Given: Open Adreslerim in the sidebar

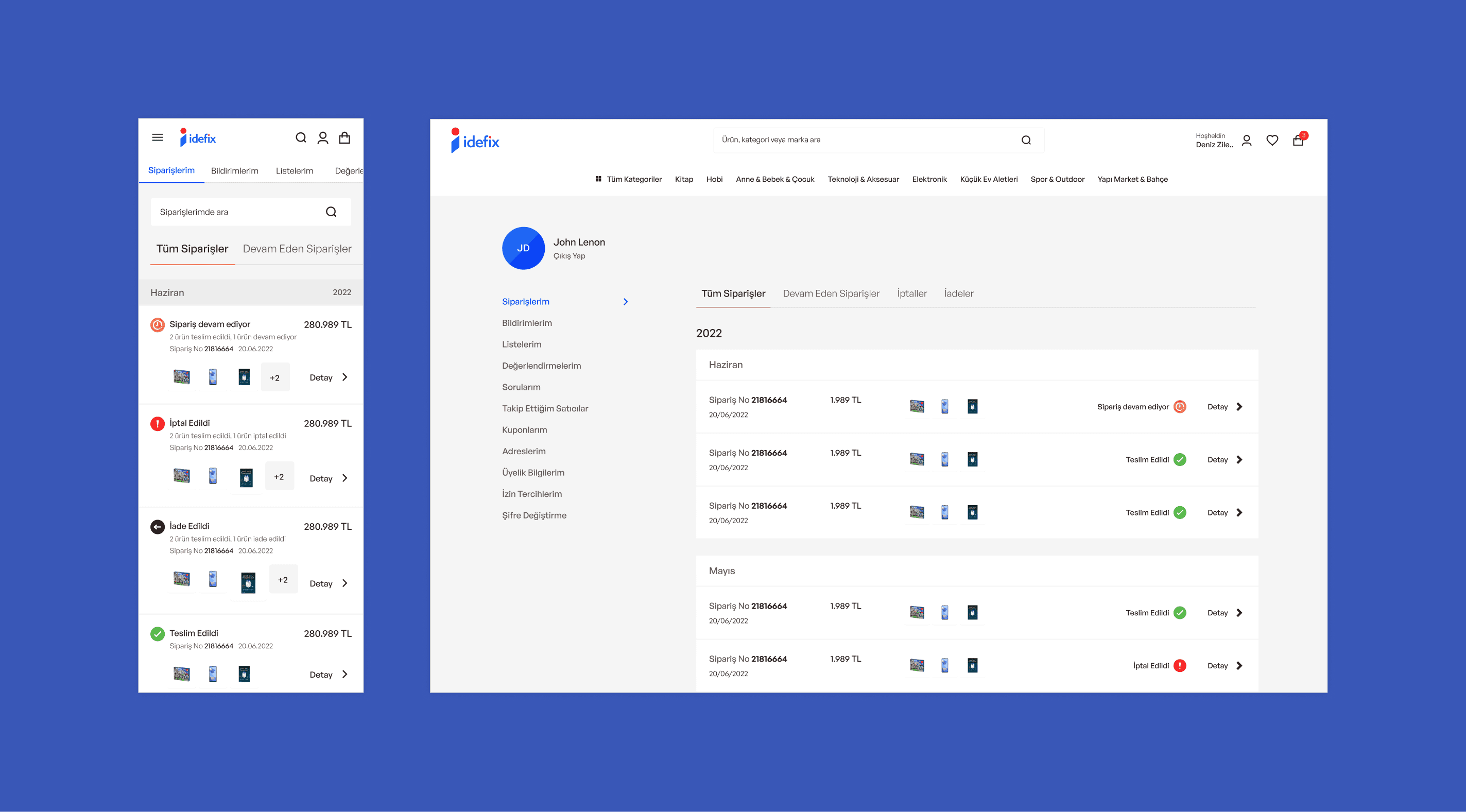Looking at the screenshot, I should [x=524, y=451].
